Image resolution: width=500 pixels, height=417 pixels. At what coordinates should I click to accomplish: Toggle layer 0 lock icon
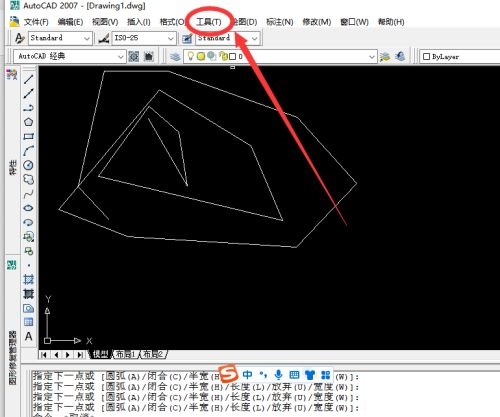click(223, 56)
